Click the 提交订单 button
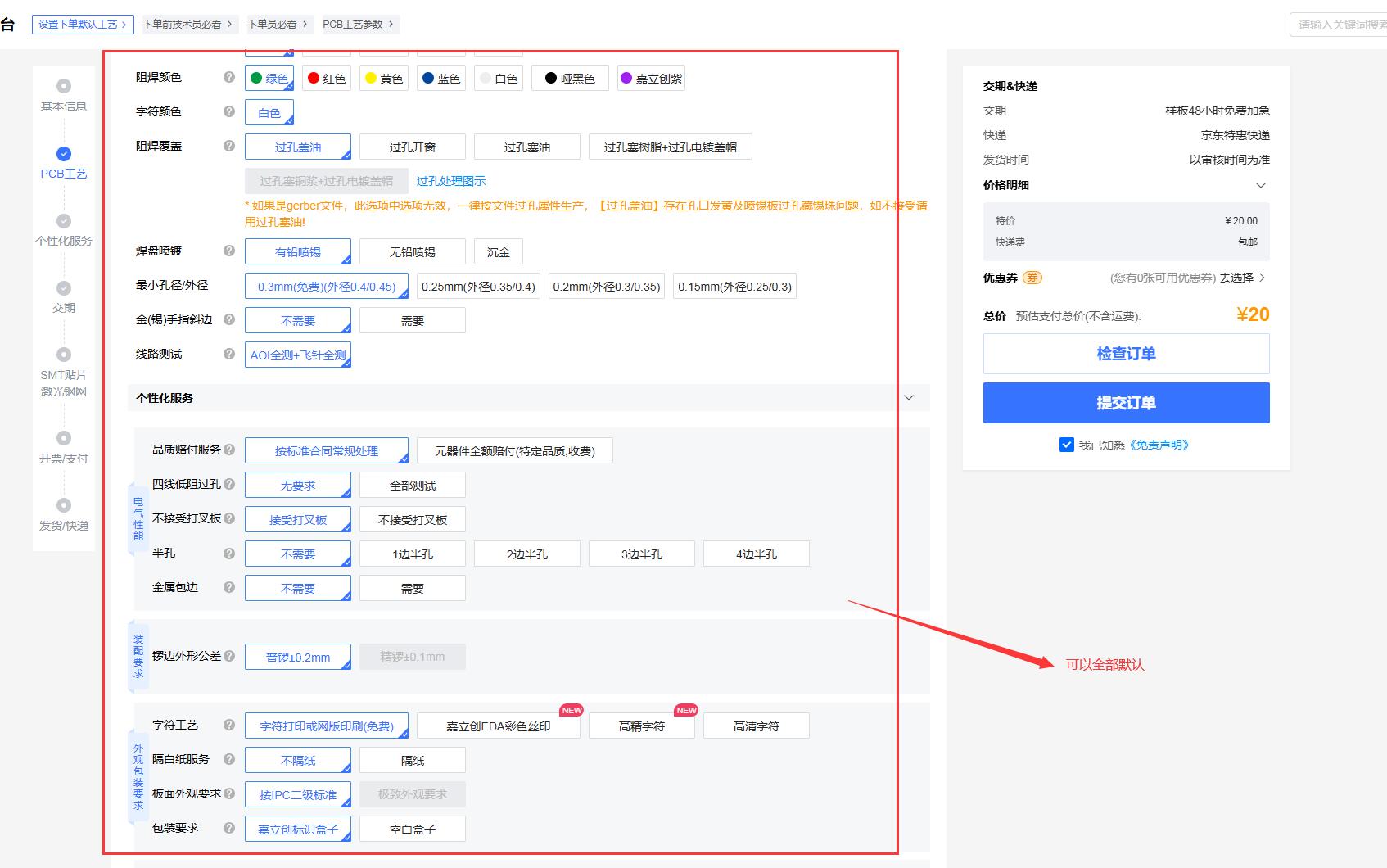The width and height of the screenshot is (1387, 868). click(x=1126, y=403)
